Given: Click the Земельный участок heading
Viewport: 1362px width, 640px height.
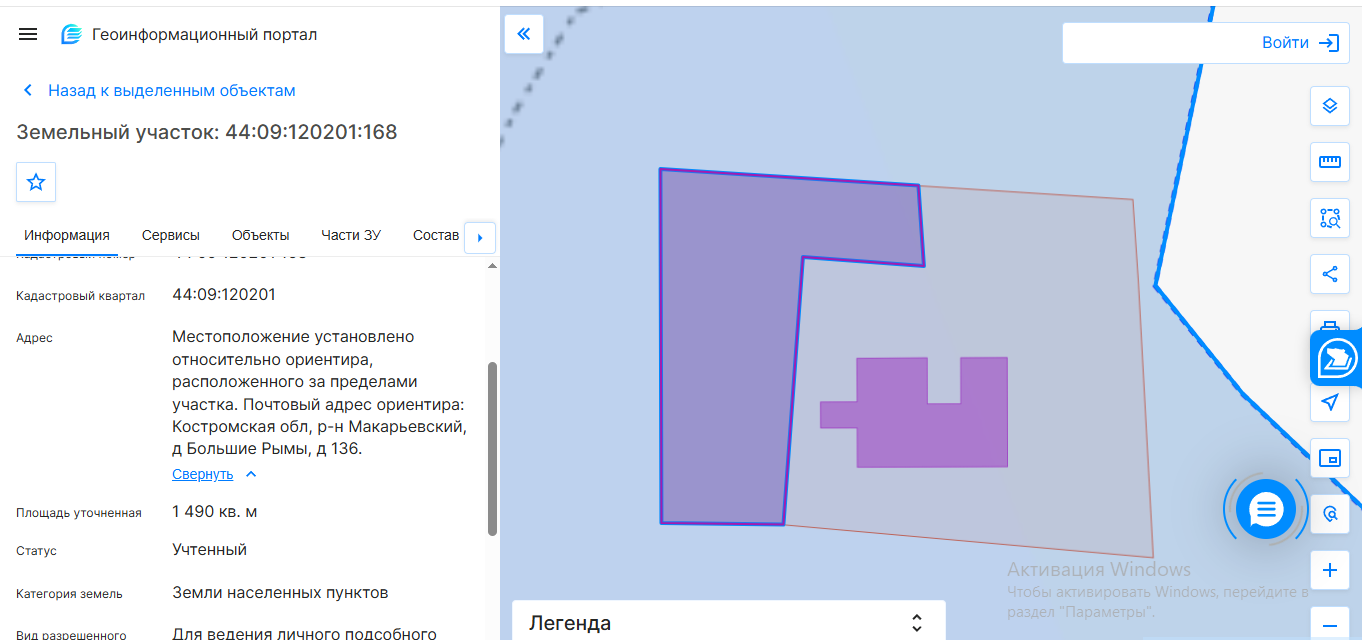Looking at the screenshot, I should tap(207, 132).
